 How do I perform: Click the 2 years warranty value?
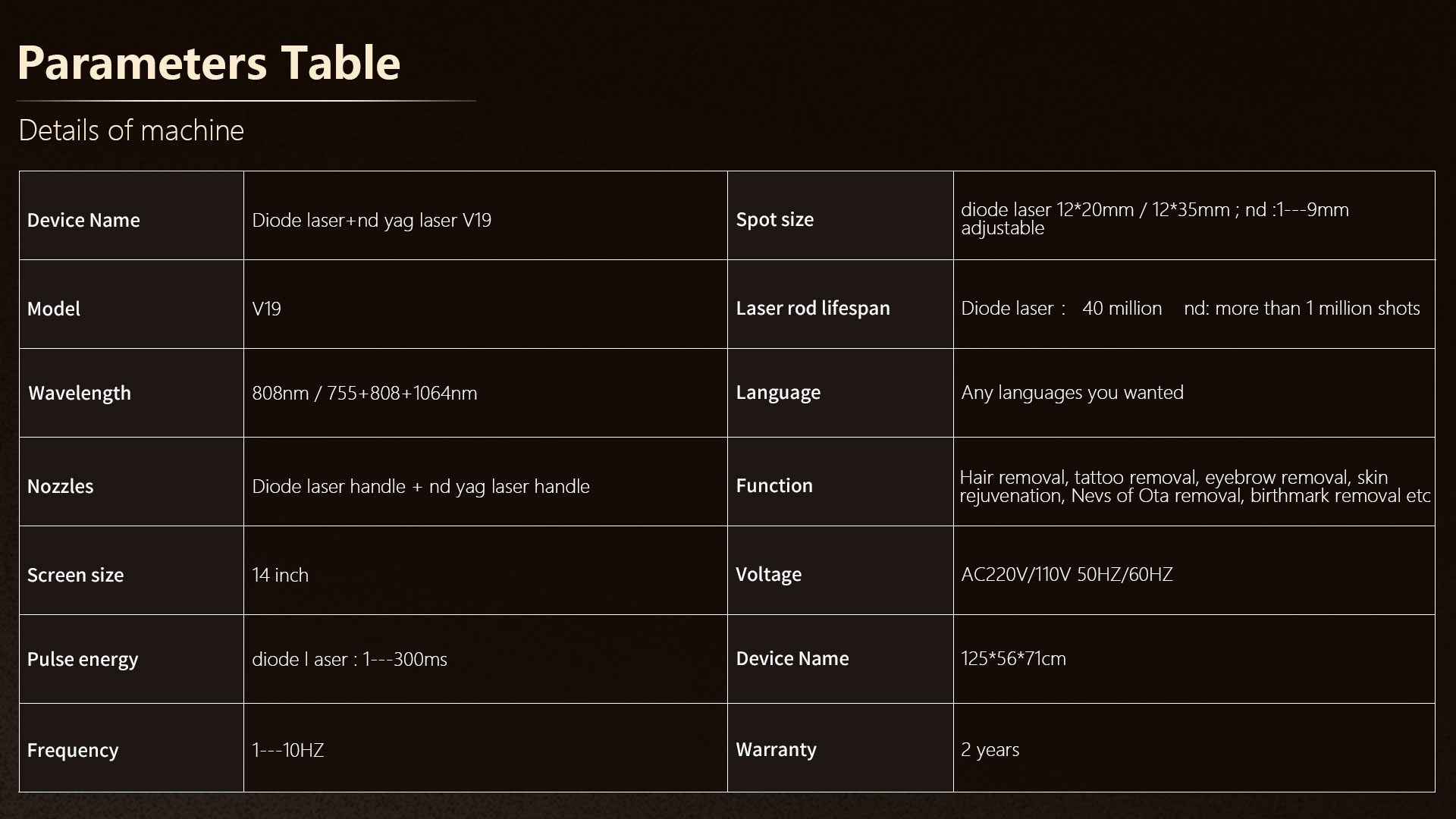pos(990,749)
